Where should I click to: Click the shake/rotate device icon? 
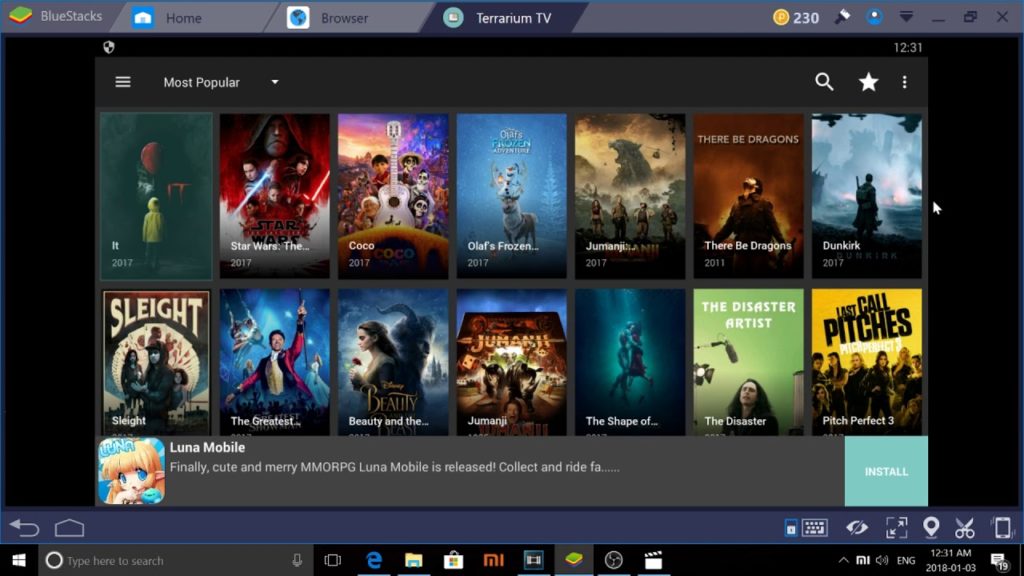(x=1002, y=528)
